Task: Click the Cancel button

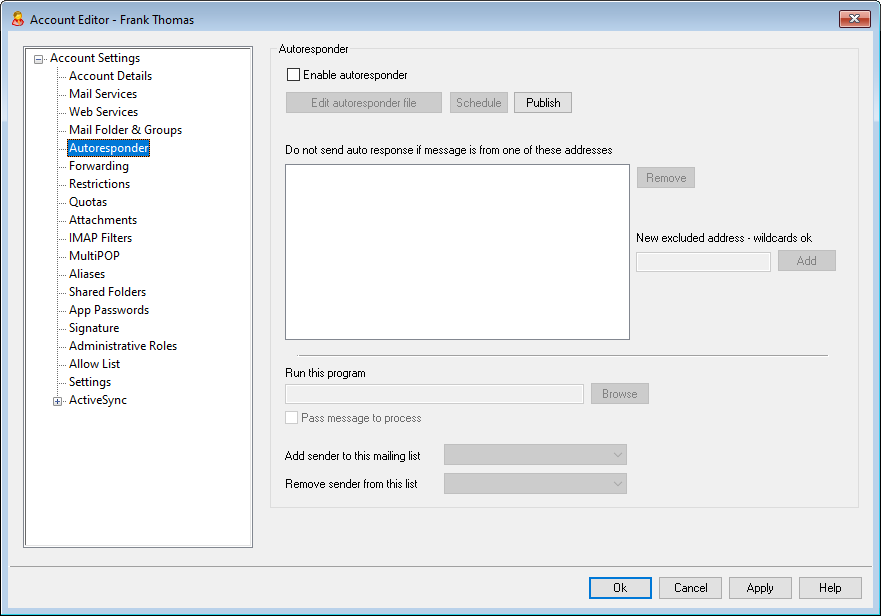Action: pyautogui.click(x=690, y=588)
